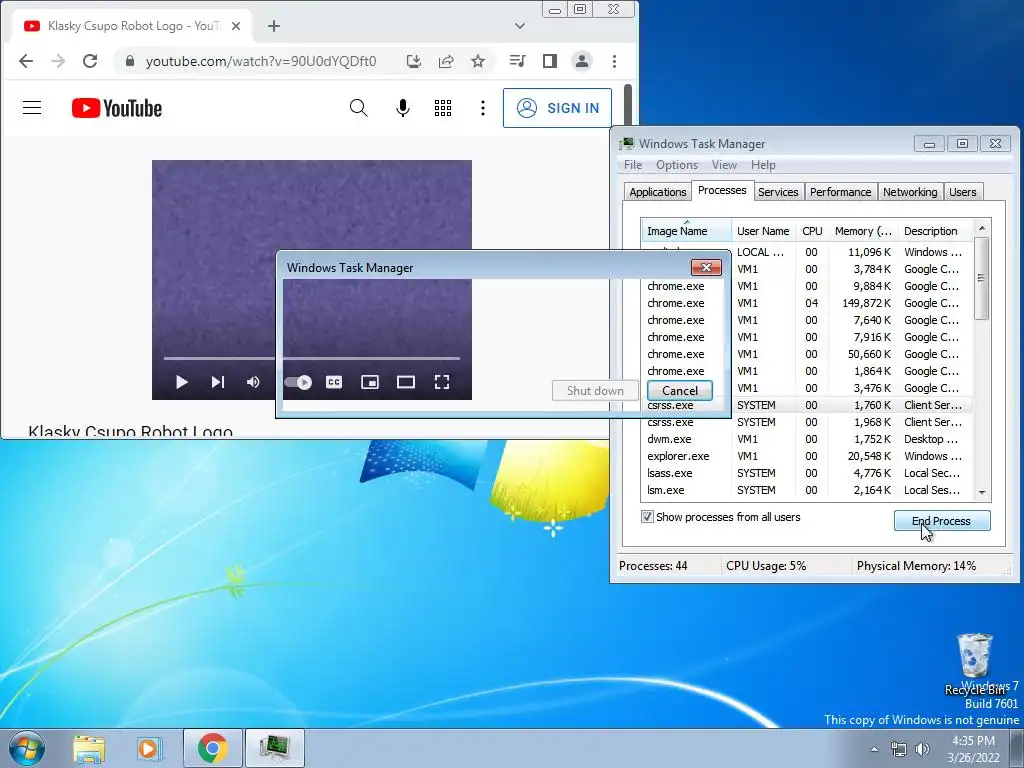The image size is (1024, 768).
Task: Reload the YouTube page
Action: 90,61
